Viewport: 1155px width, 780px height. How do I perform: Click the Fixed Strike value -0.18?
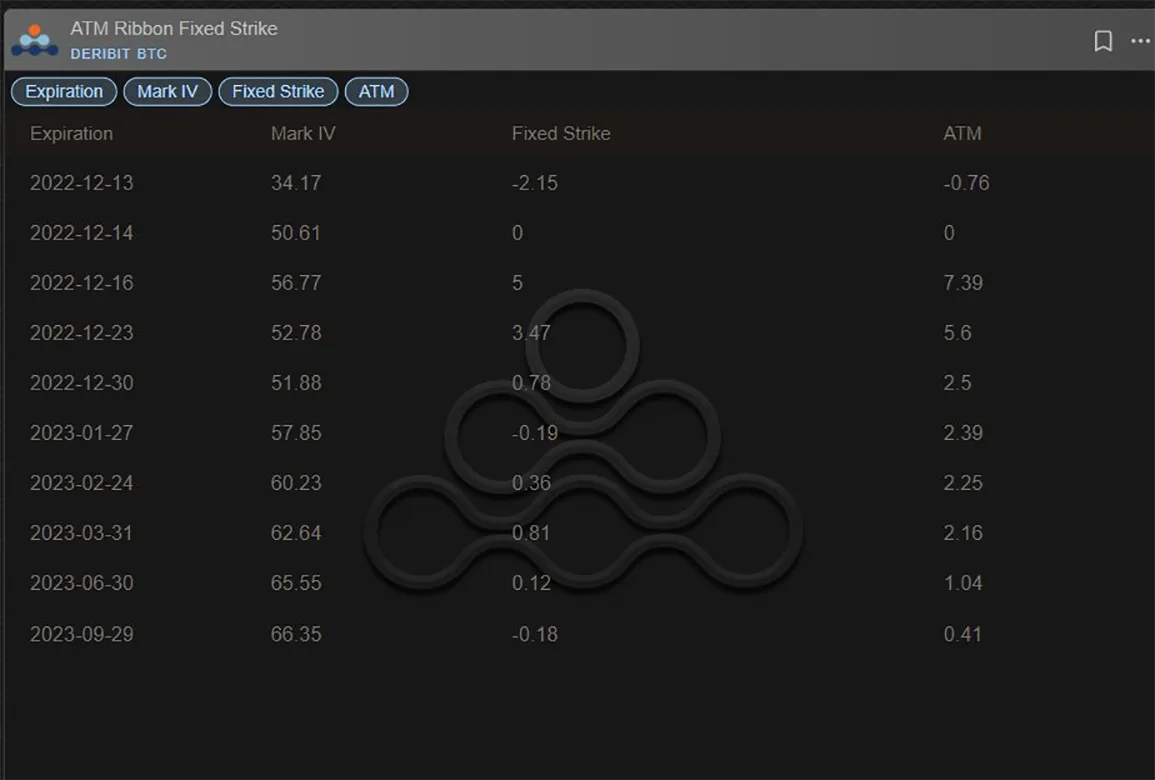tap(535, 634)
